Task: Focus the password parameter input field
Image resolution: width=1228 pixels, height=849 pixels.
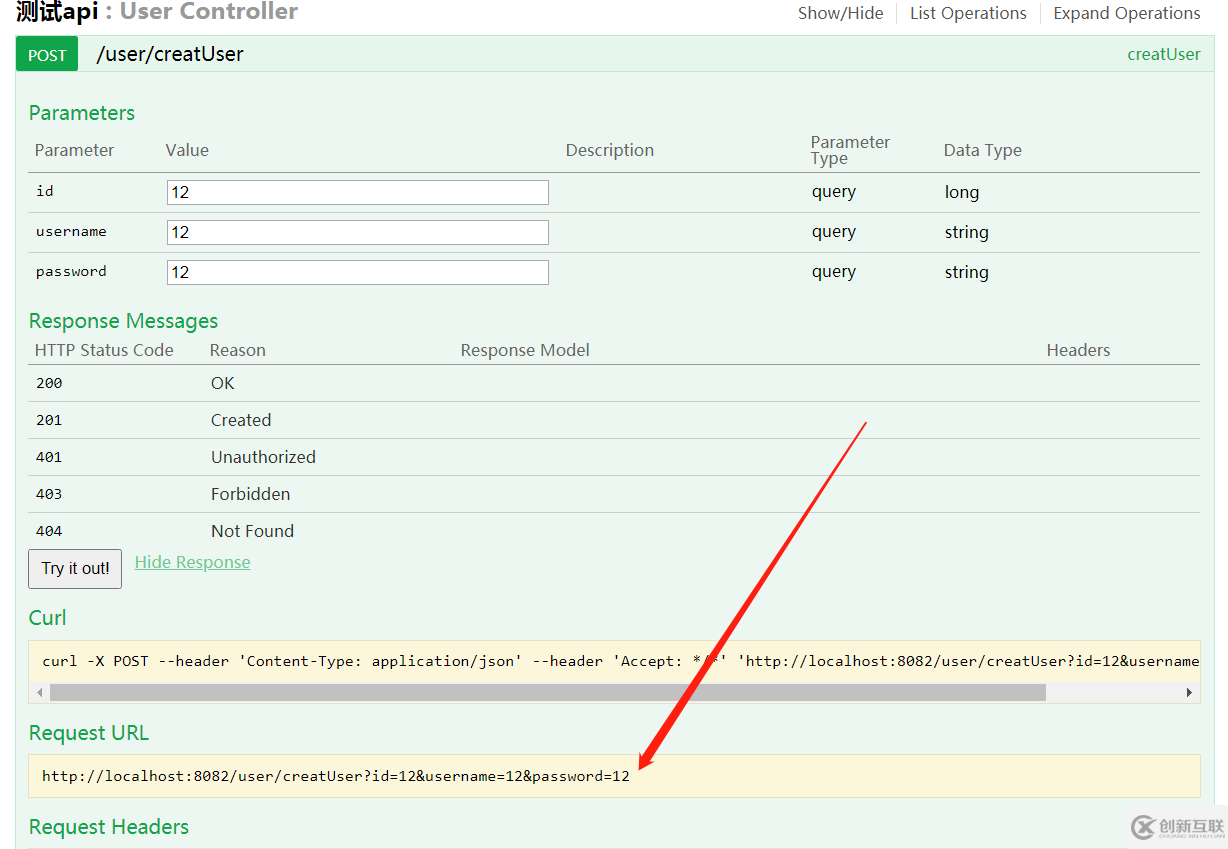Action: click(357, 272)
